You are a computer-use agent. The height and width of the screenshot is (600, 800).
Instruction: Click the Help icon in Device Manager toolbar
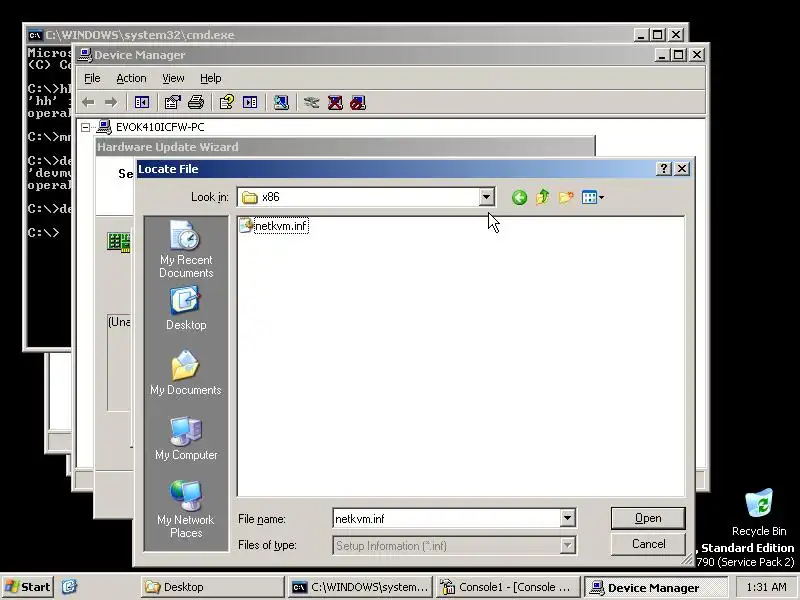[x=227, y=103]
